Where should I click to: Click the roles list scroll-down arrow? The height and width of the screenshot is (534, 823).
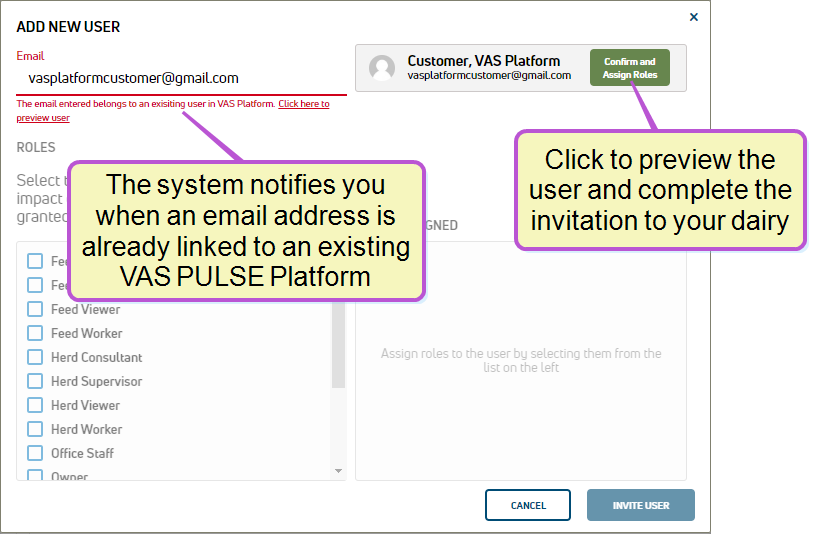tap(339, 471)
